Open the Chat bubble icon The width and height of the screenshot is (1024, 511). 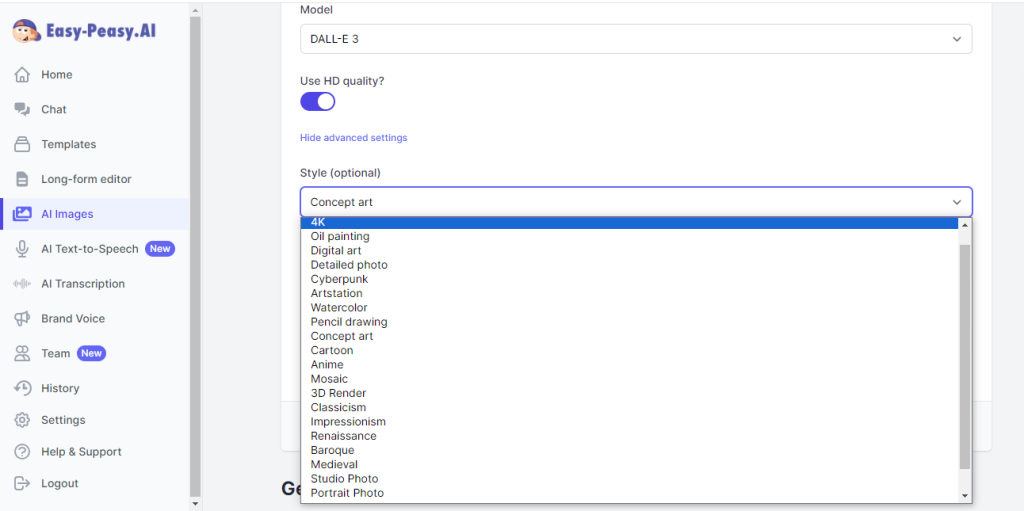22,109
